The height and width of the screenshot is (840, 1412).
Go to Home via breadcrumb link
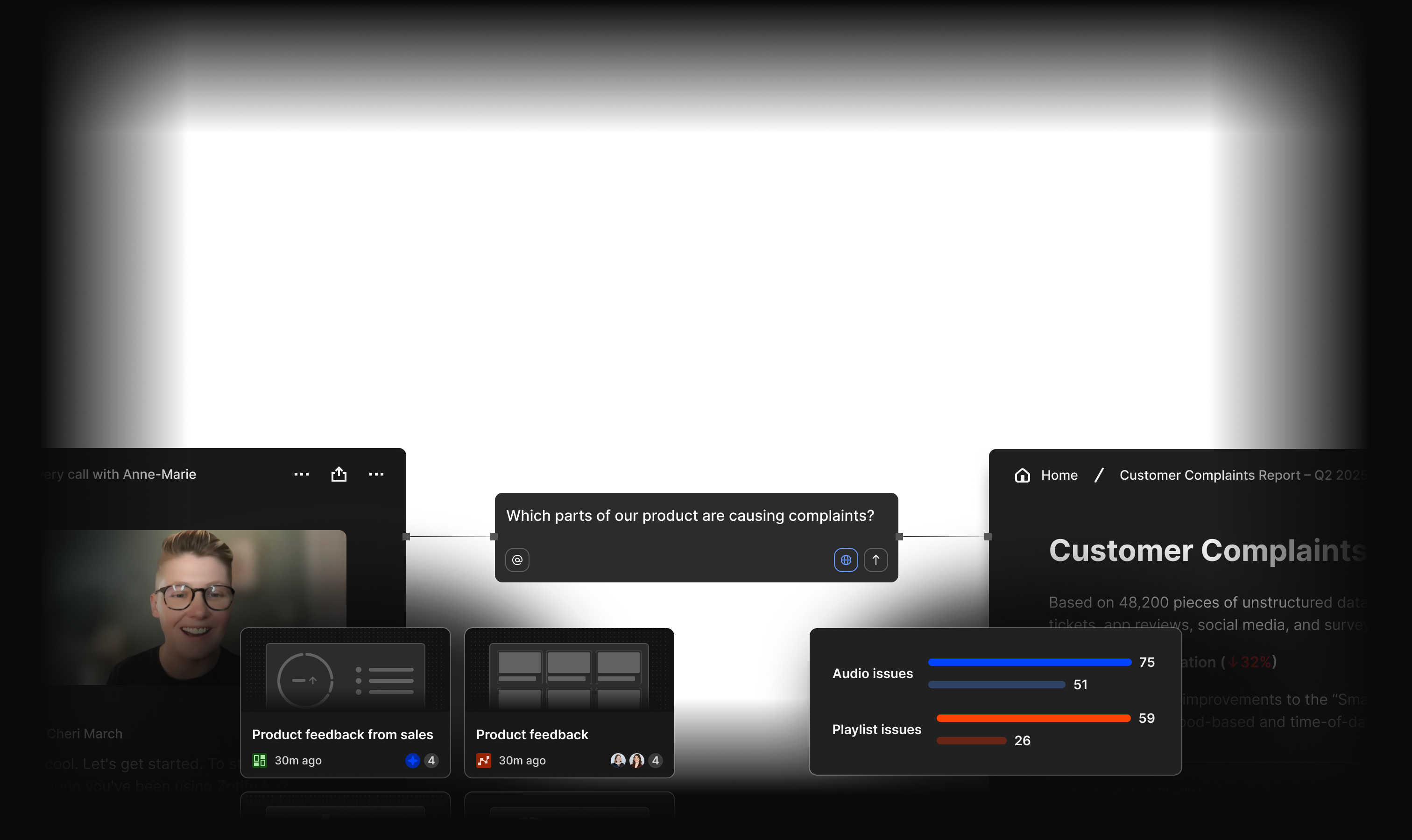1059,476
